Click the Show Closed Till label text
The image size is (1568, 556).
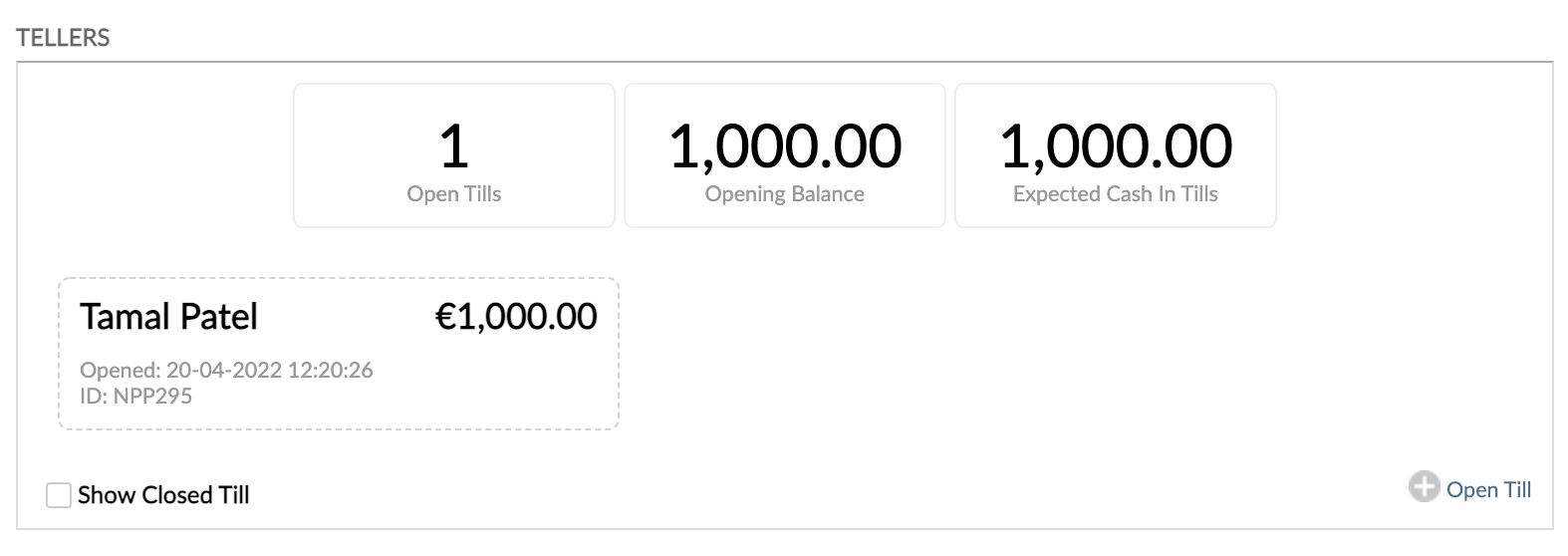[163, 495]
